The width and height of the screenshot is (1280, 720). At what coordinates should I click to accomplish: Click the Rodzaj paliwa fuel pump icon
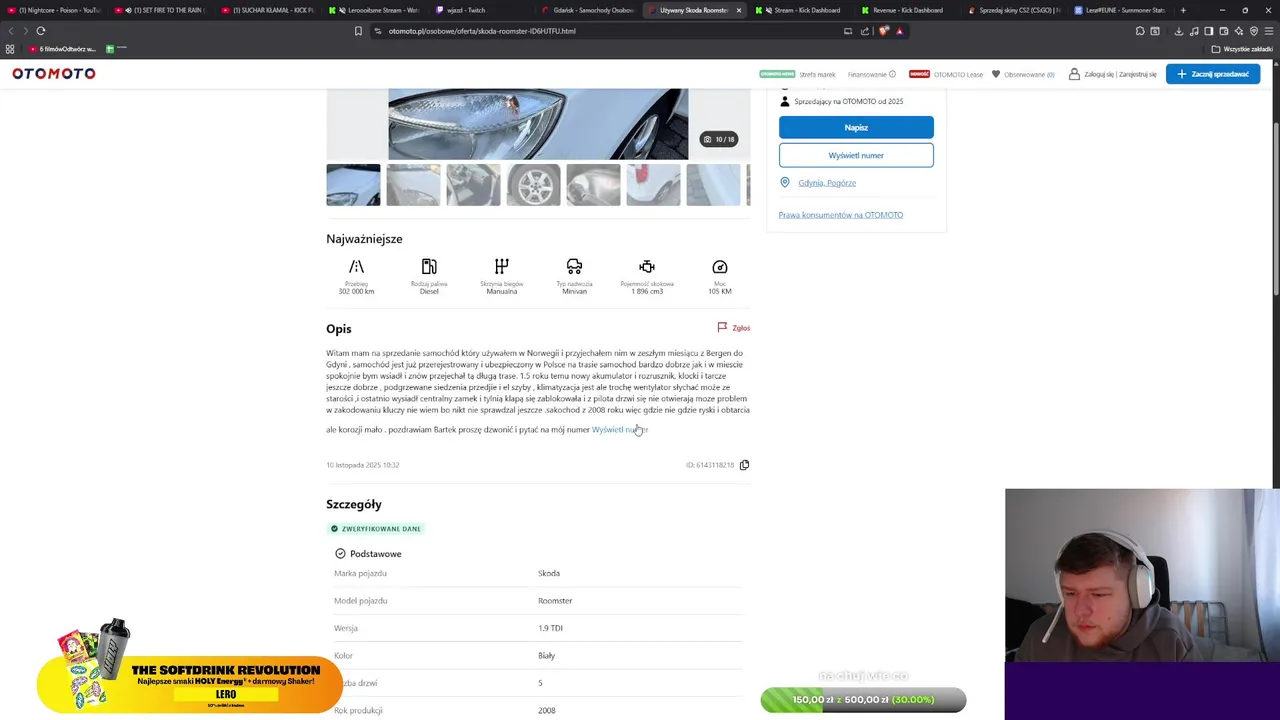[x=429, y=267]
